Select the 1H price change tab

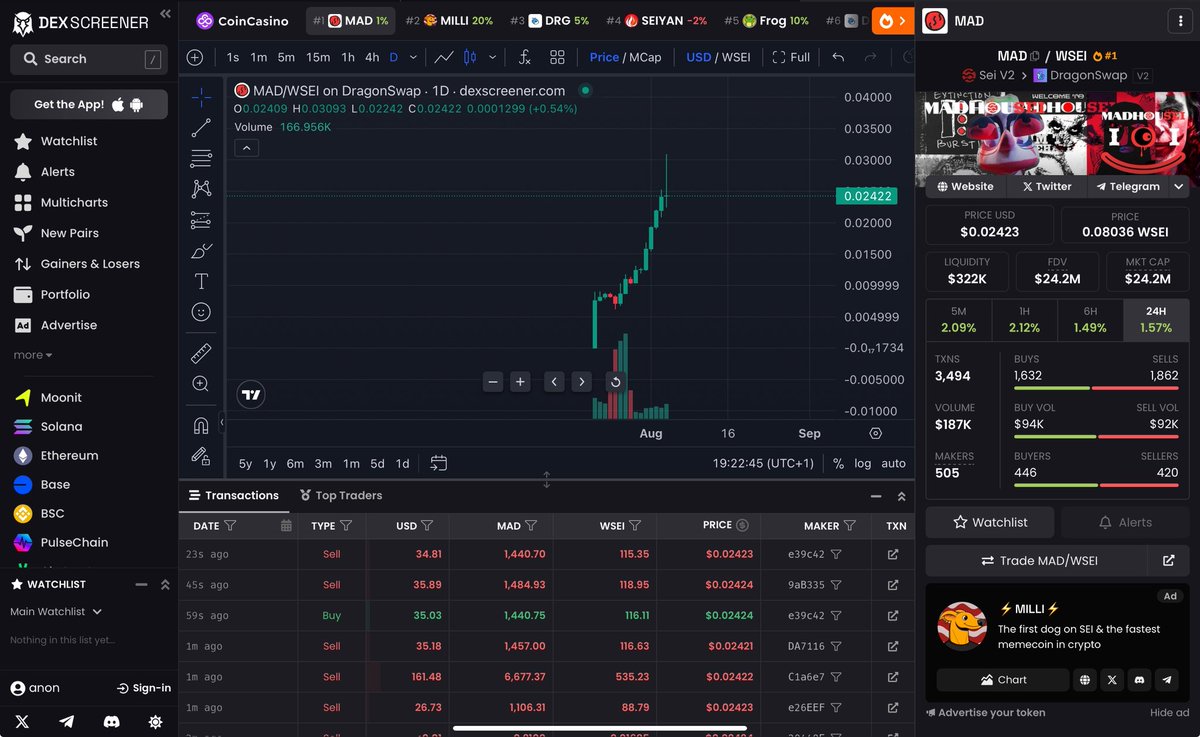pos(1024,320)
